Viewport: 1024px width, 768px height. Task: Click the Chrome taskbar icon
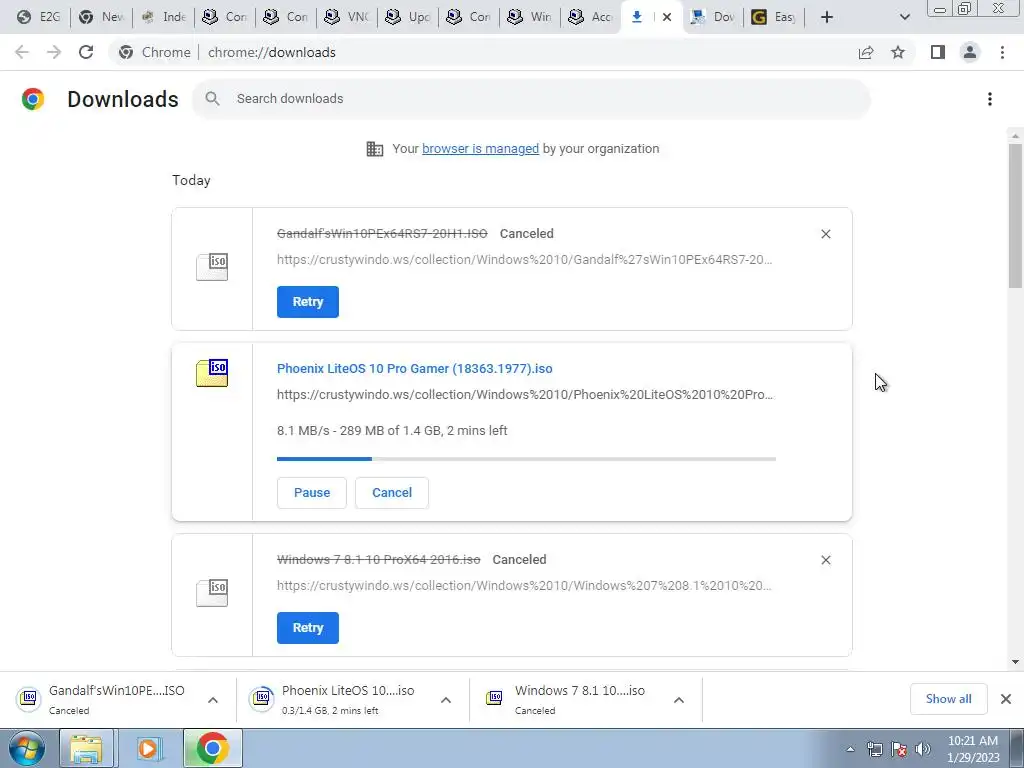pyautogui.click(x=212, y=748)
